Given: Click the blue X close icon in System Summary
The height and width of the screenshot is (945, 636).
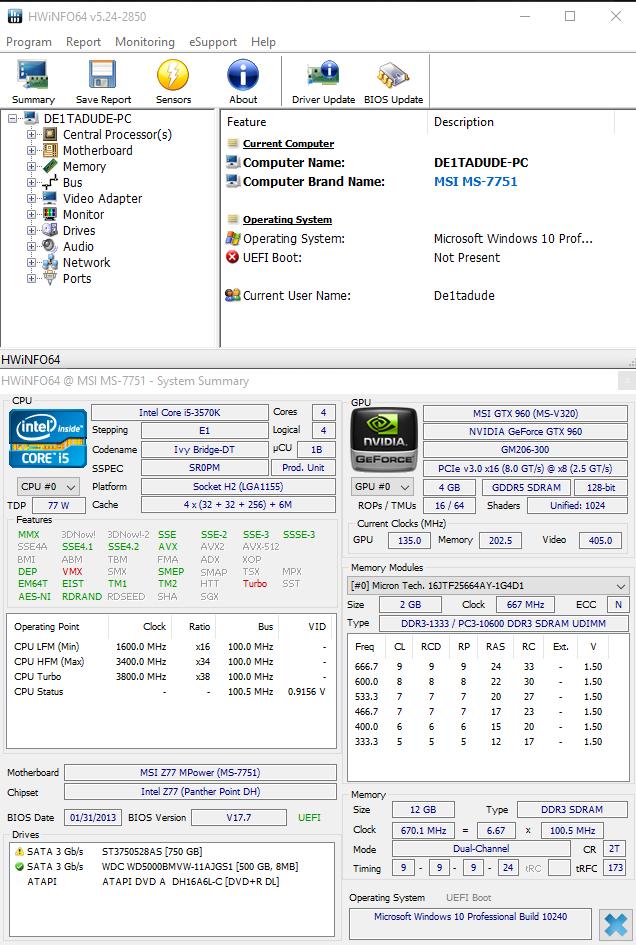Looking at the screenshot, I should (616, 924).
